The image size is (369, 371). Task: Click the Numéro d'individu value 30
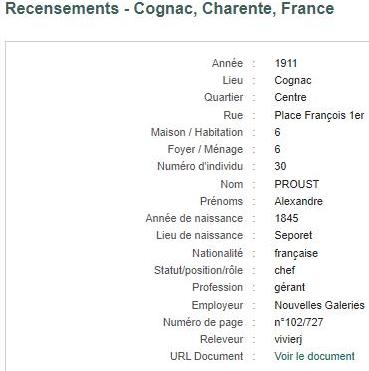(x=280, y=166)
